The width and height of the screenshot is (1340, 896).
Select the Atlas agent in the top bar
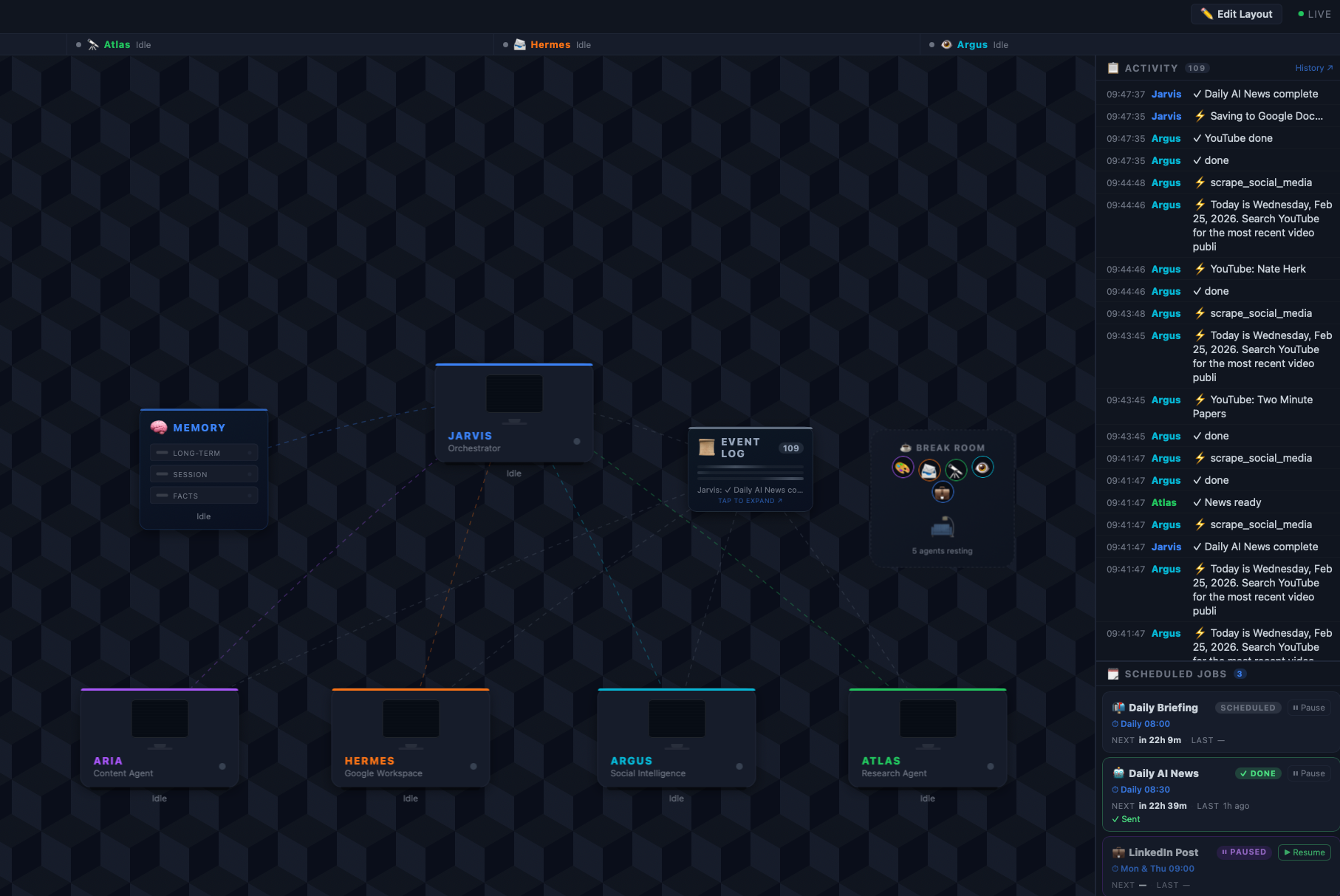pyautogui.click(x=116, y=44)
